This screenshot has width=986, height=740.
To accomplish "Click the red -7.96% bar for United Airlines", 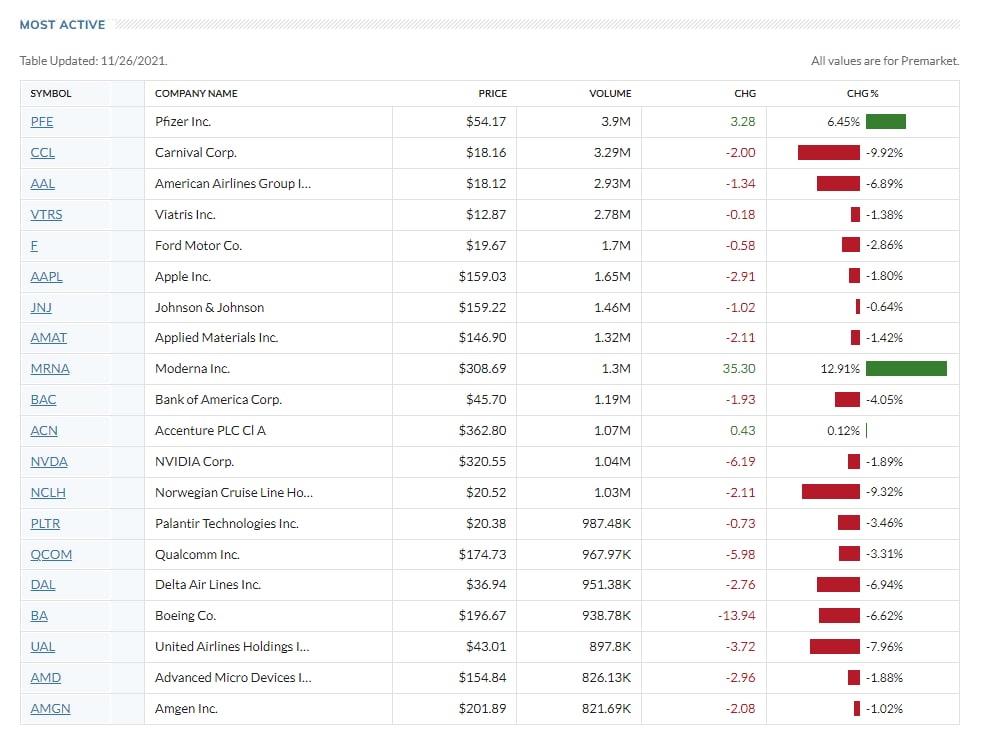I will click(x=835, y=646).
